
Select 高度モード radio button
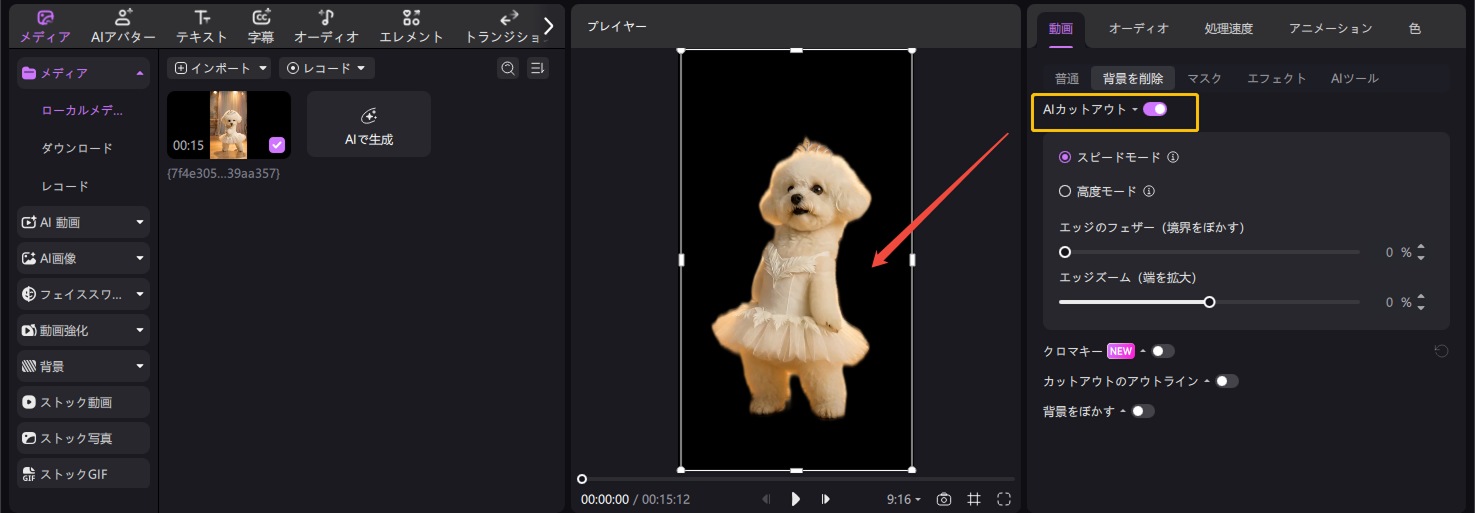pyautogui.click(x=1065, y=191)
